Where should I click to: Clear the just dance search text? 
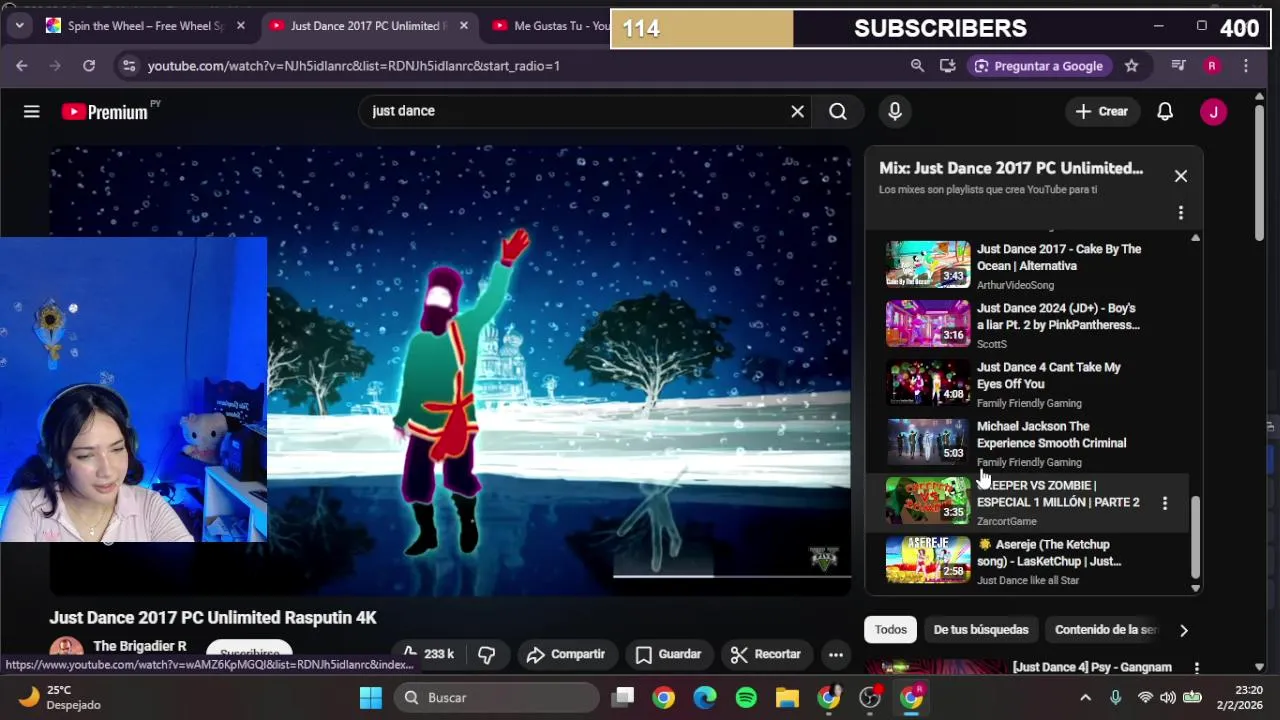coord(797,111)
